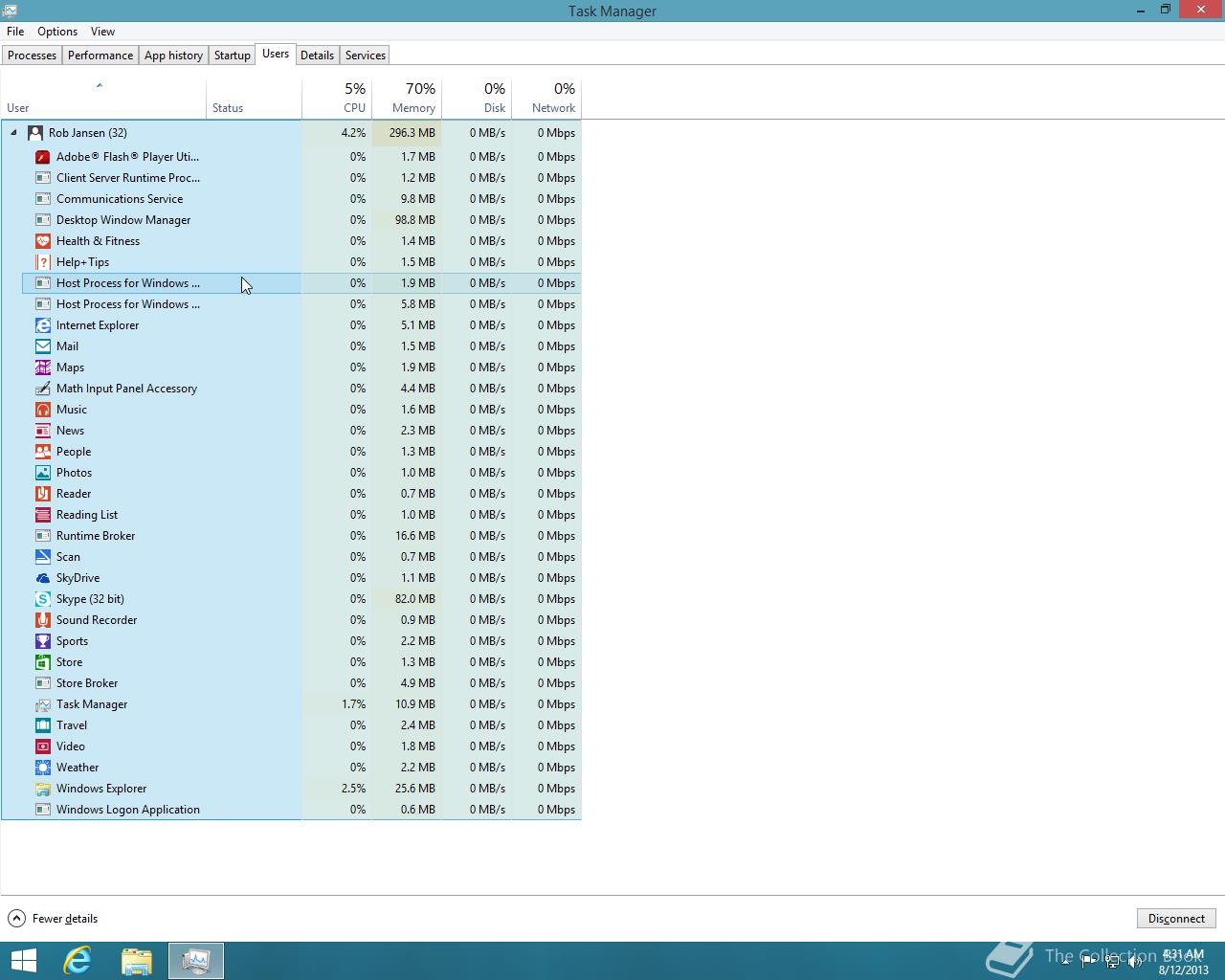Click the Mail envelope icon
Image resolution: width=1225 pixels, height=980 pixels.
[x=42, y=346]
